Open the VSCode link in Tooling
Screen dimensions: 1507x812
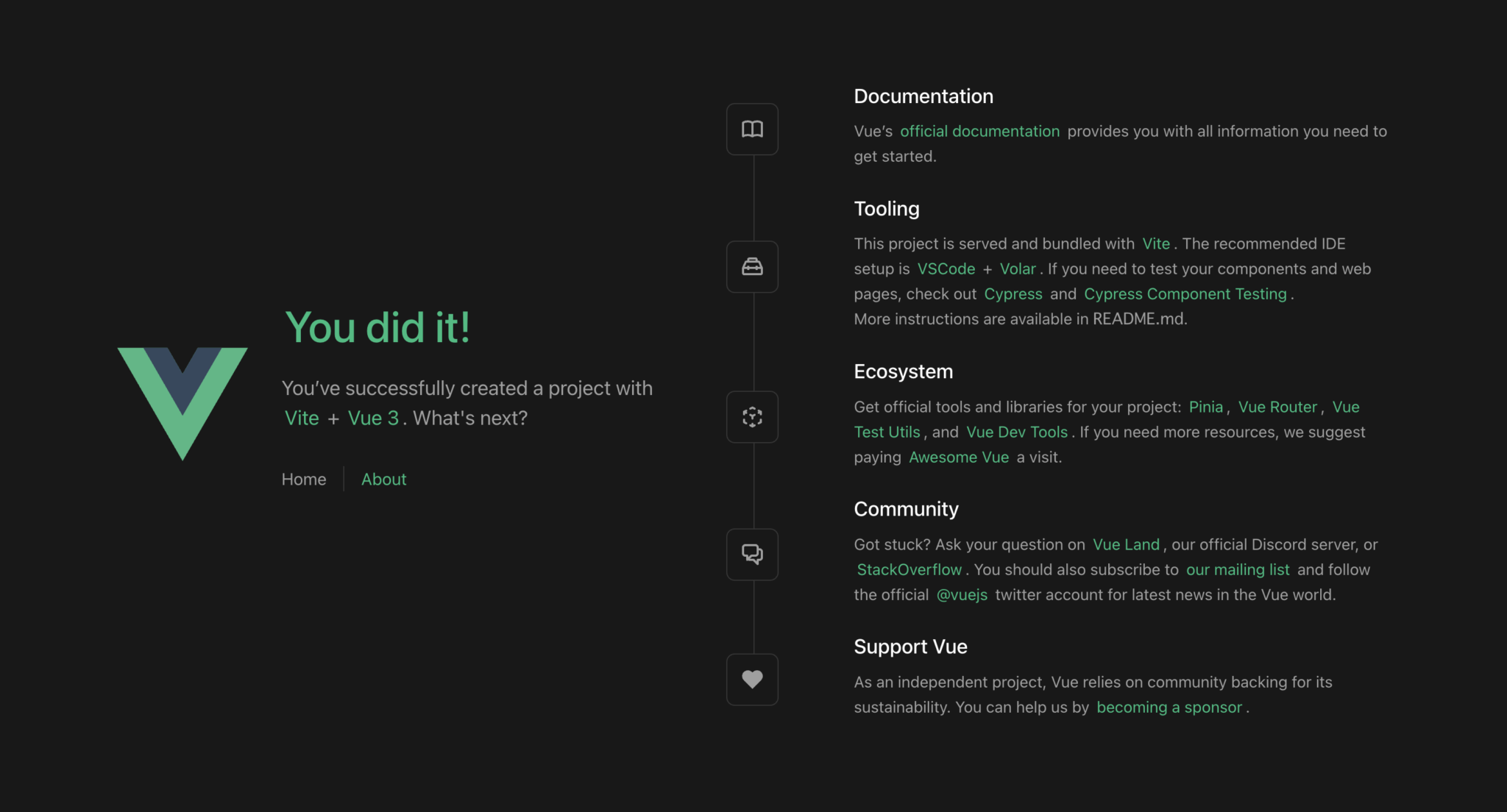coord(946,269)
